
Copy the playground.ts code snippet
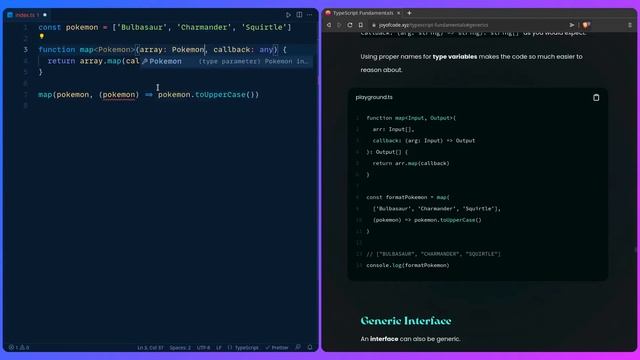(596, 98)
